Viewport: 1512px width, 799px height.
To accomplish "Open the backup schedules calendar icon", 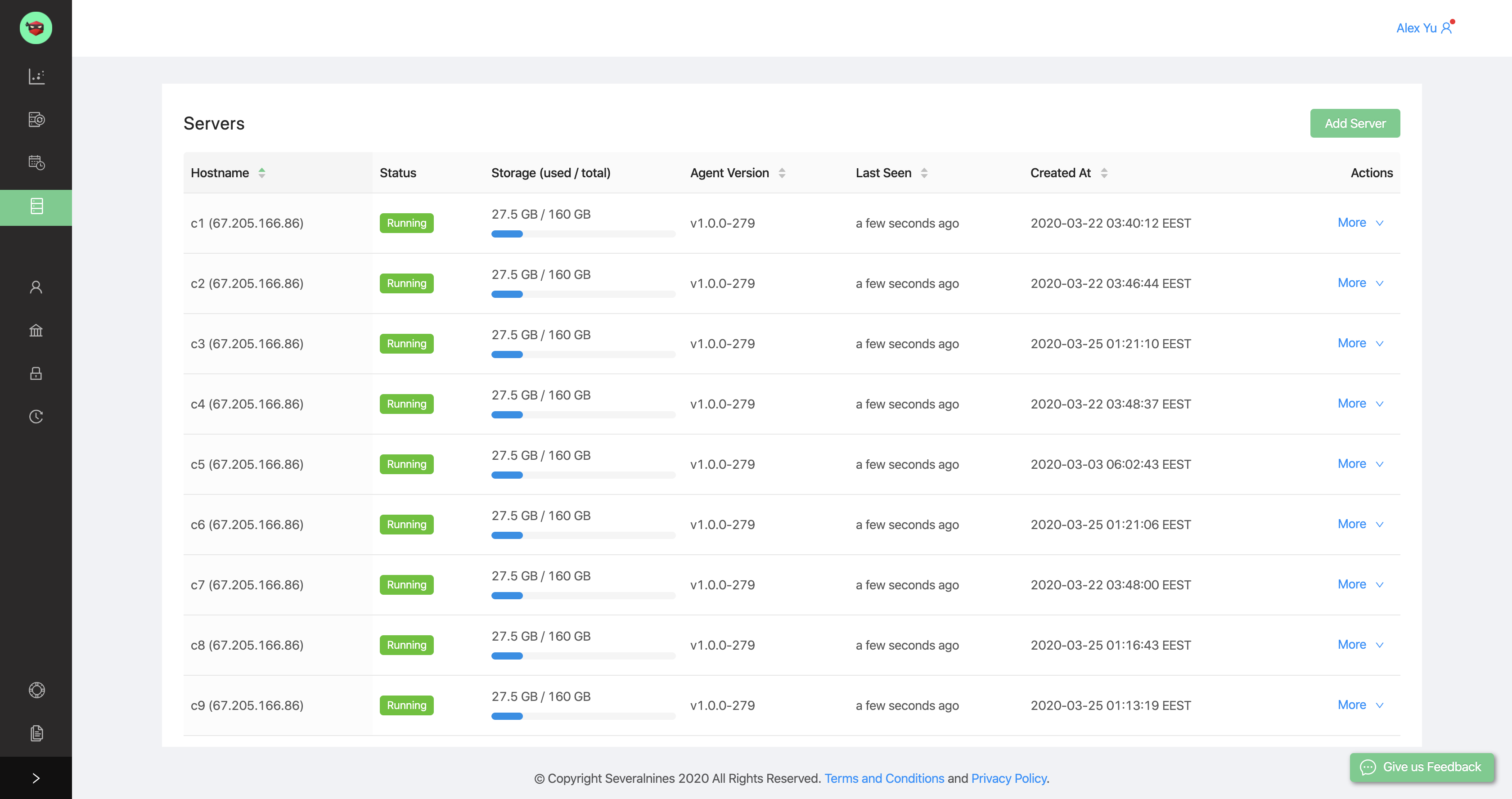I will 36,162.
